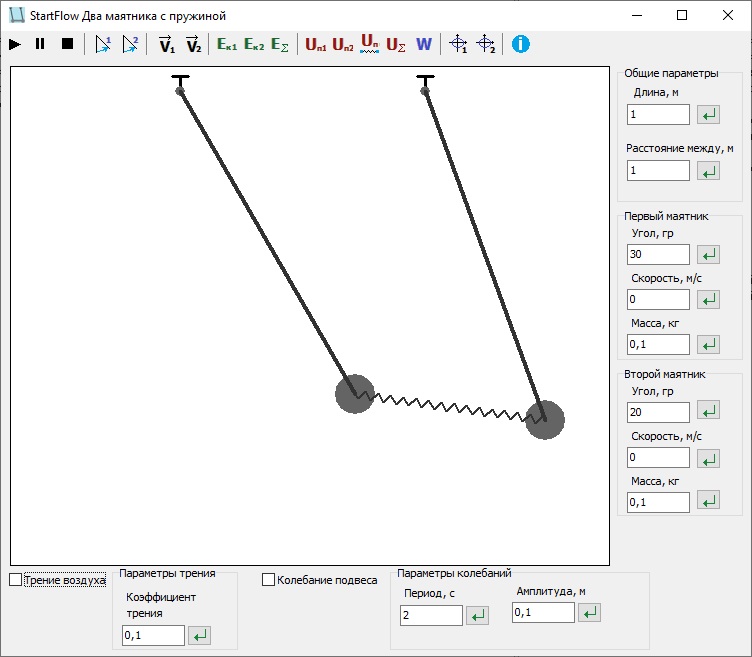Enable the Трение воздуха checkbox
This screenshot has width=752, height=657.
click(15, 580)
